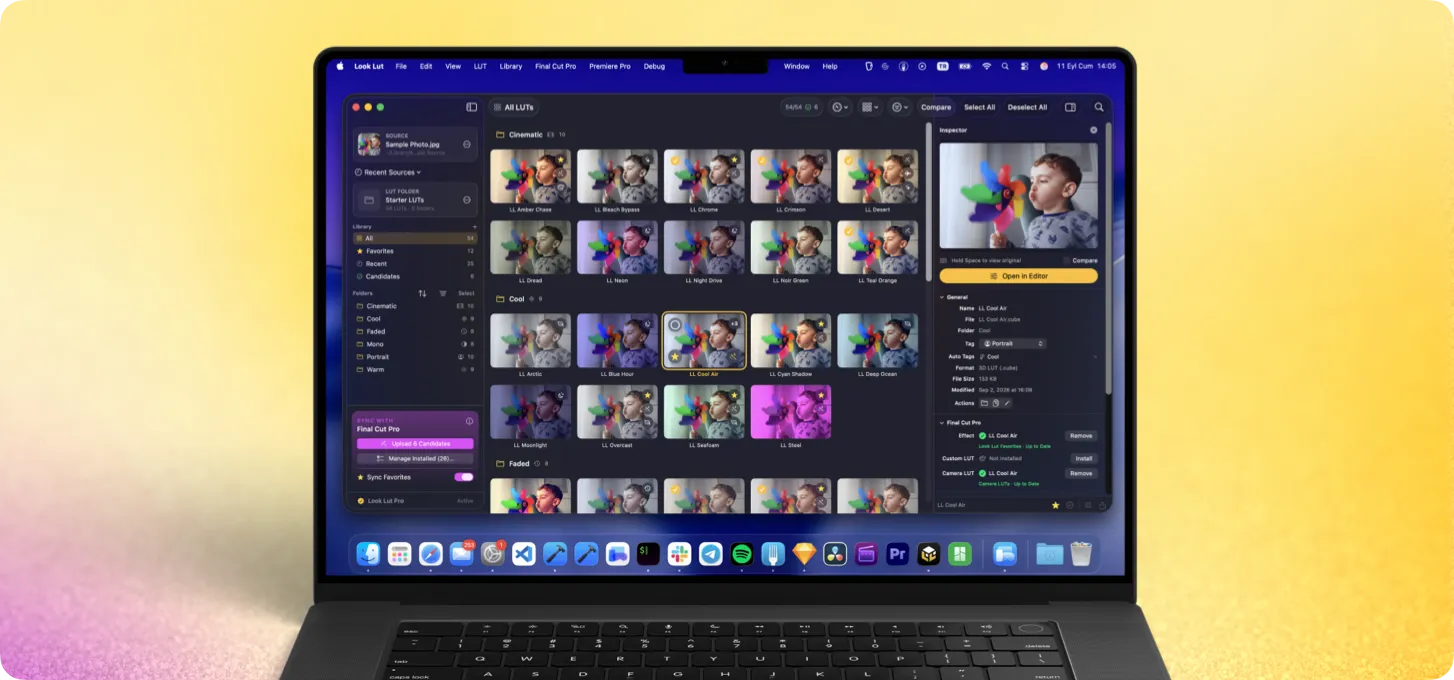Image resolution: width=1454 pixels, height=680 pixels.
Task: Click the star badge on LL Steel thumbnail
Action: (822, 395)
